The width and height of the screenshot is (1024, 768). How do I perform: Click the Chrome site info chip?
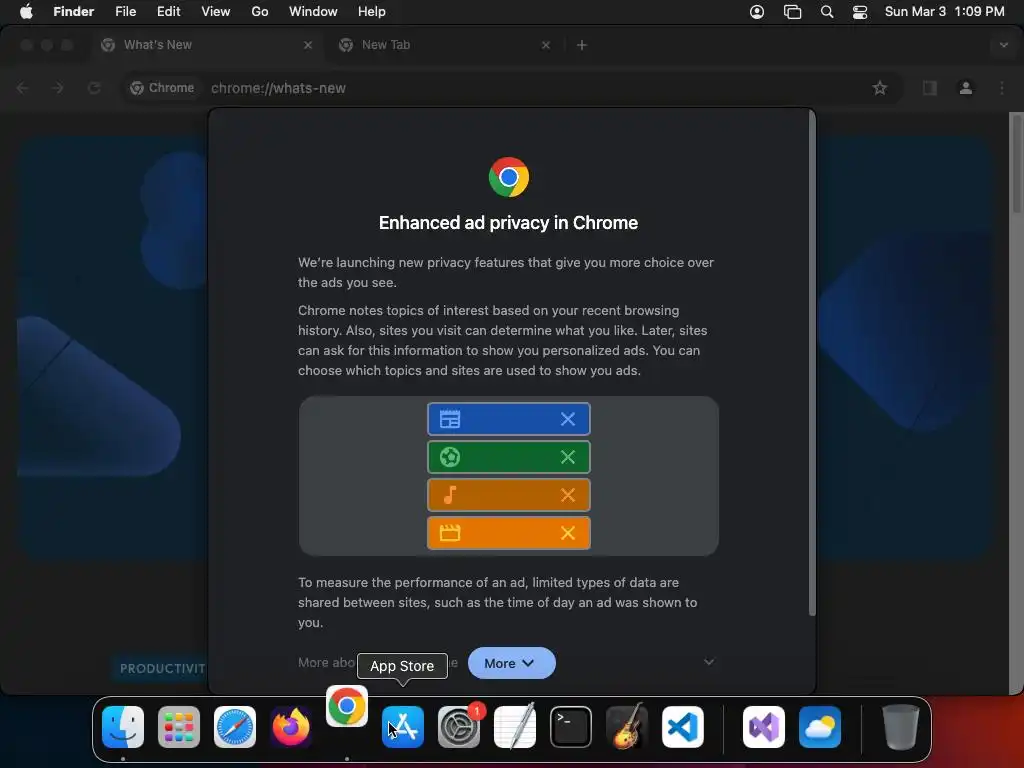click(163, 88)
